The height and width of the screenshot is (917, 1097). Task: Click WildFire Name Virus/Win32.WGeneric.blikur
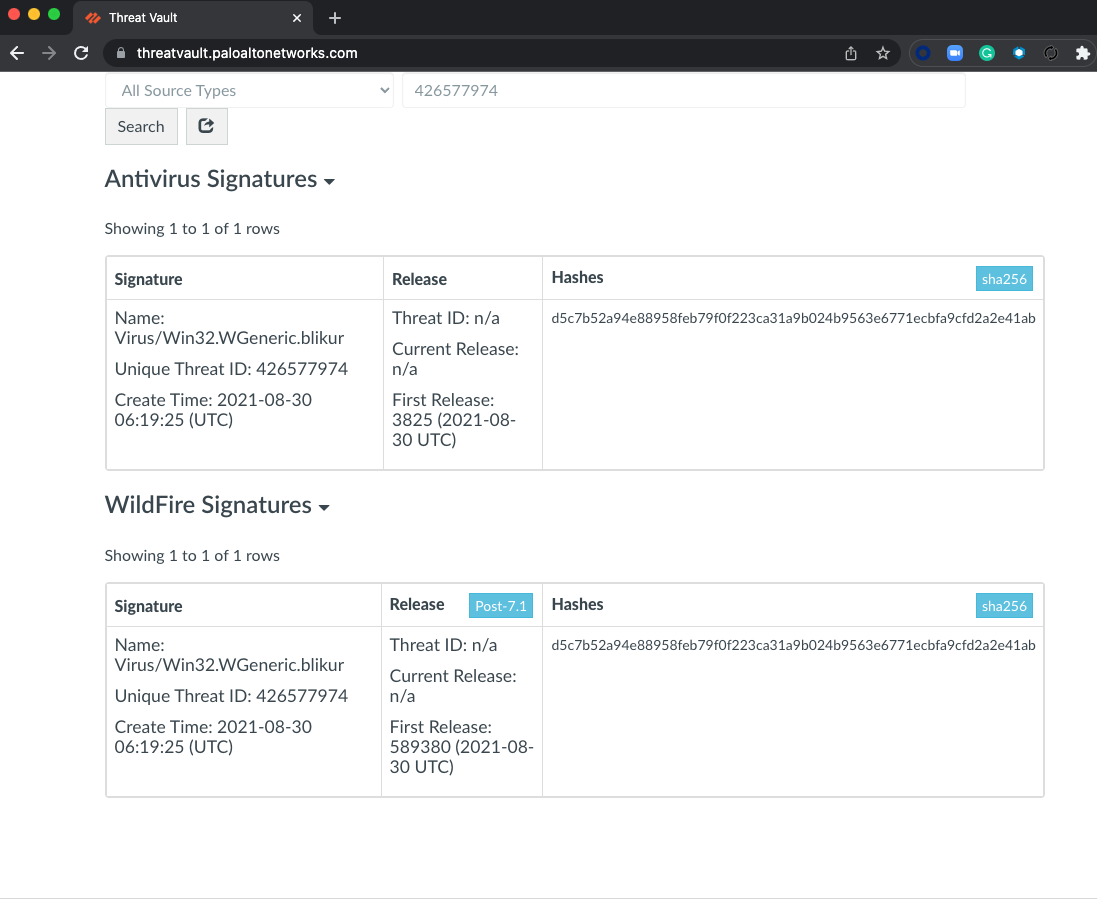[x=229, y=655]
